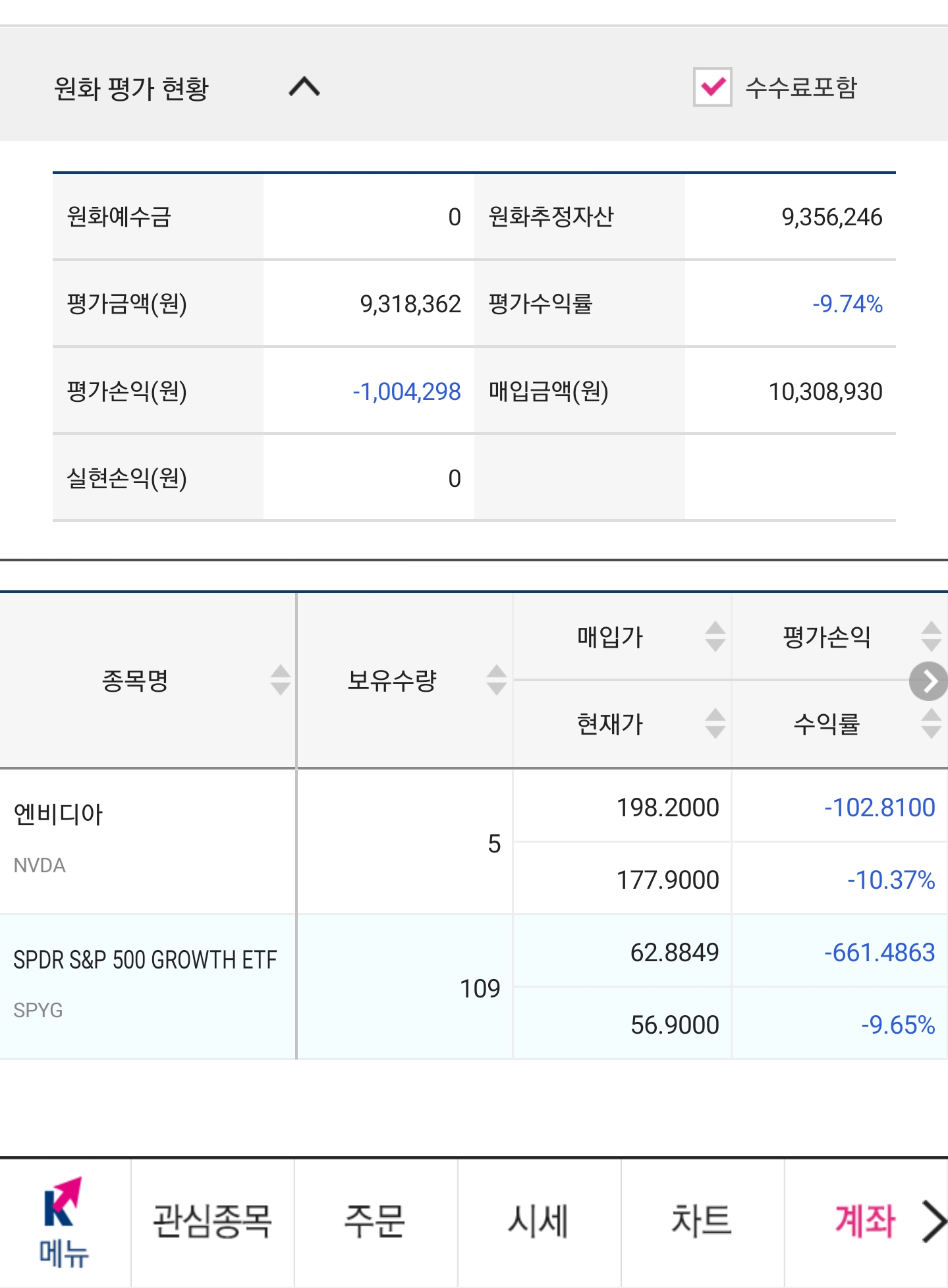Click the 매입가 column header
This screenshot has width=948, height=1288.
click(x=610, y=636)
